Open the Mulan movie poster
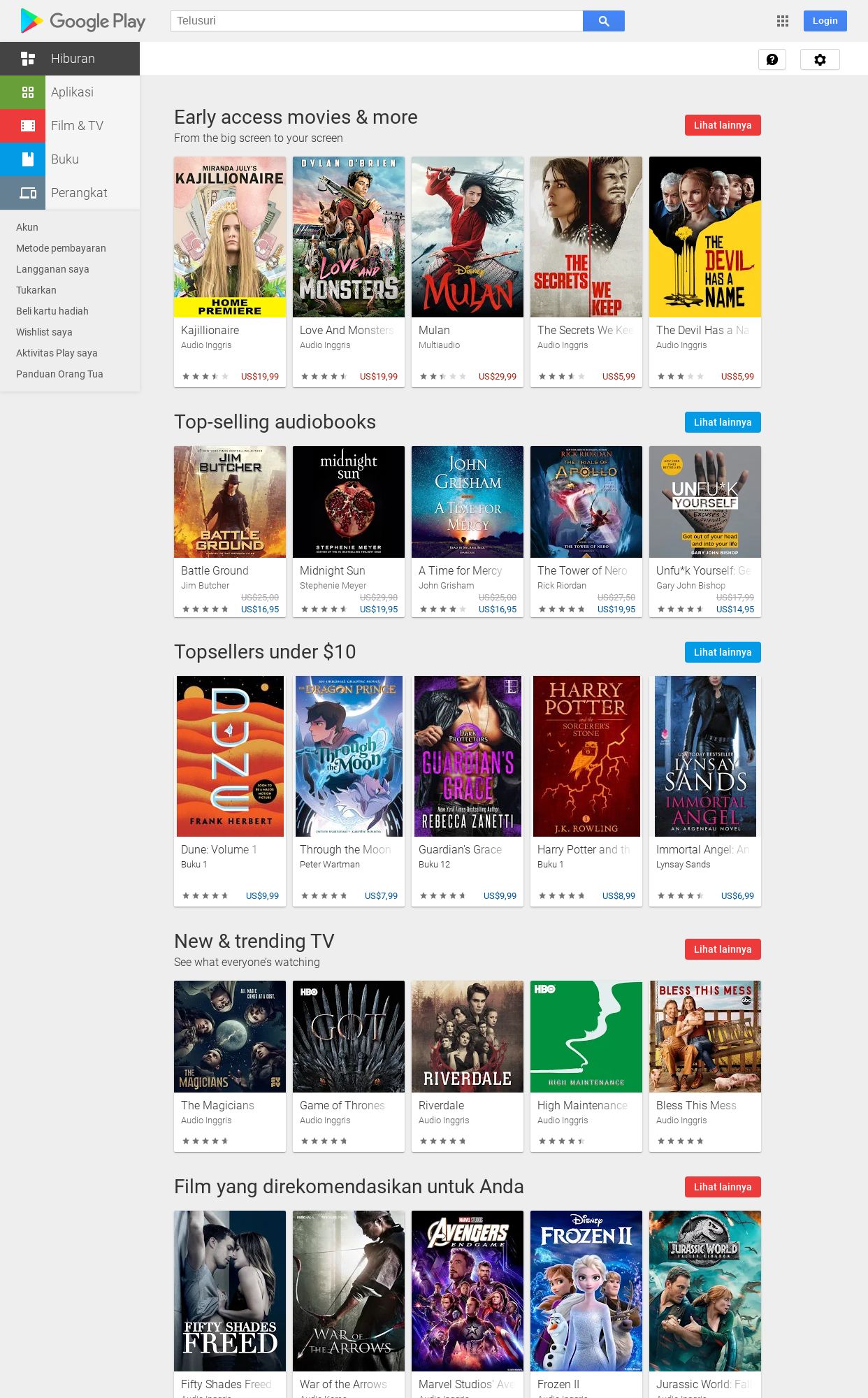Viewport: 868px width, 1398px height. (x=468, y=237)
